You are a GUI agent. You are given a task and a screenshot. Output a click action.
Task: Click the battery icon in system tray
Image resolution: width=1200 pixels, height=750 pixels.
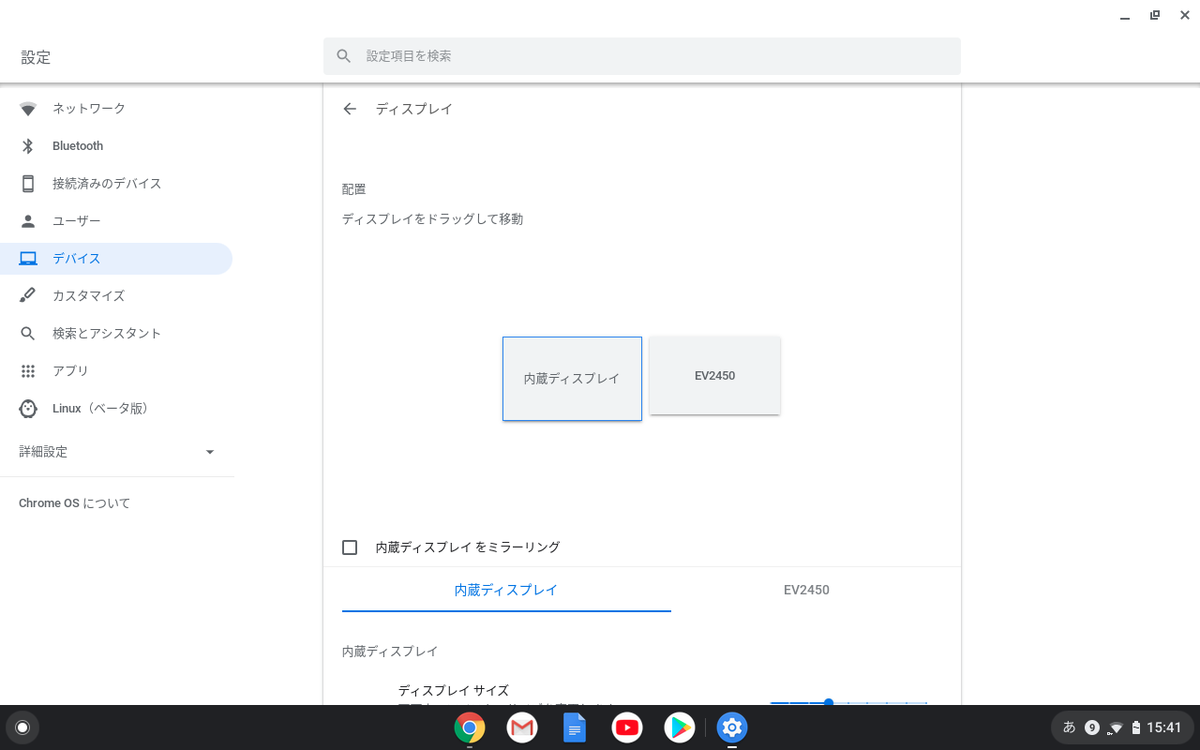1136,727
